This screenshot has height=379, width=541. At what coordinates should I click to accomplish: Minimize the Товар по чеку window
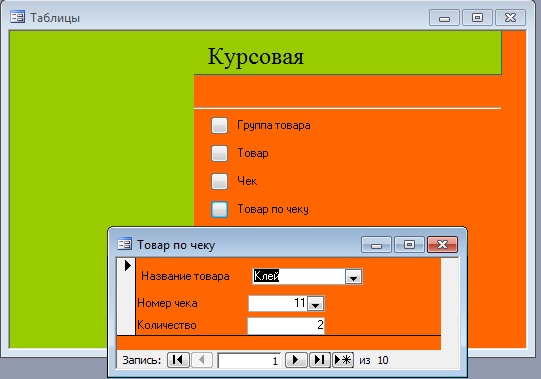pos(376,244)
